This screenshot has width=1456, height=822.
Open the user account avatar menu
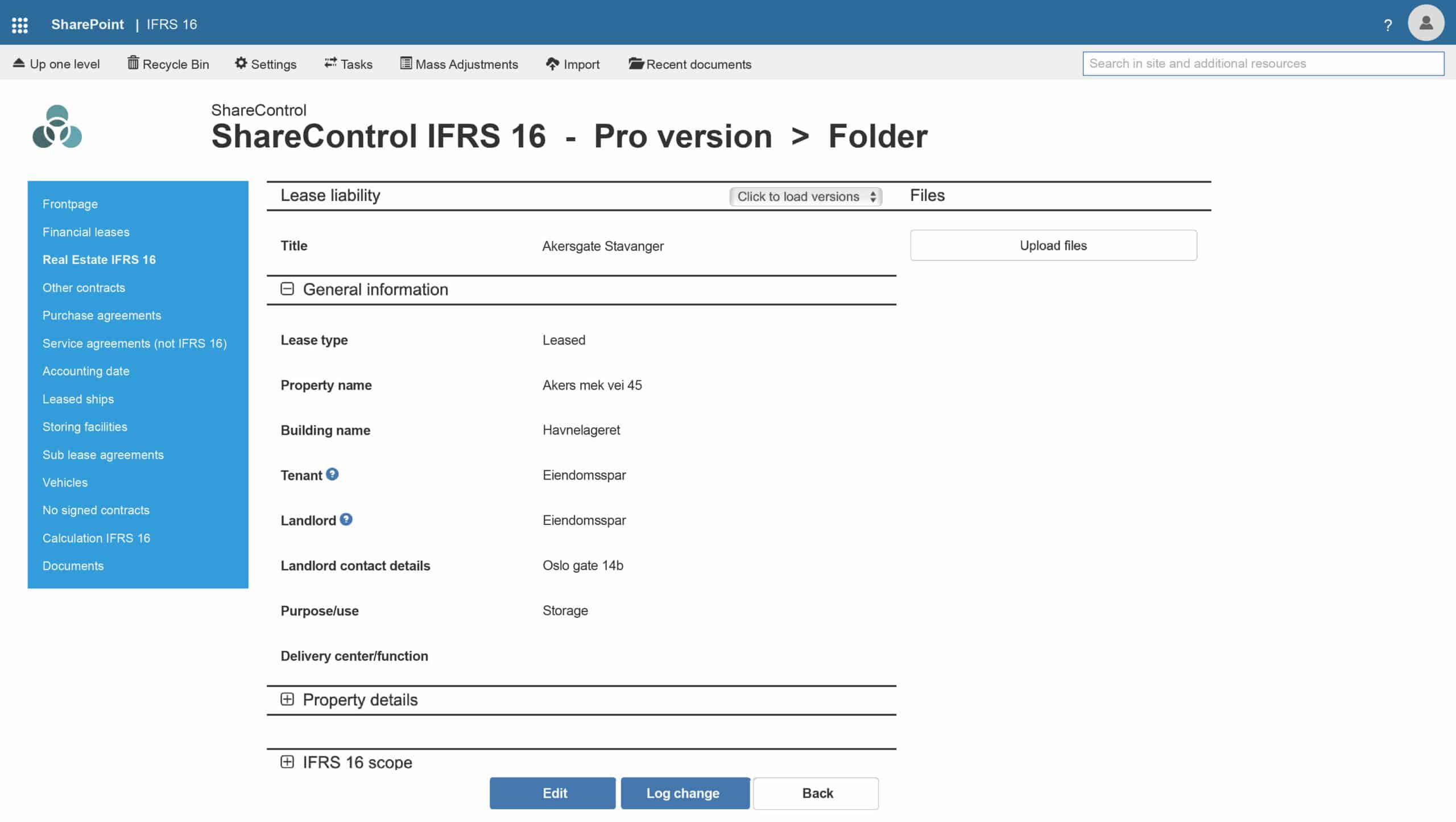click(x=1426, y=23)
